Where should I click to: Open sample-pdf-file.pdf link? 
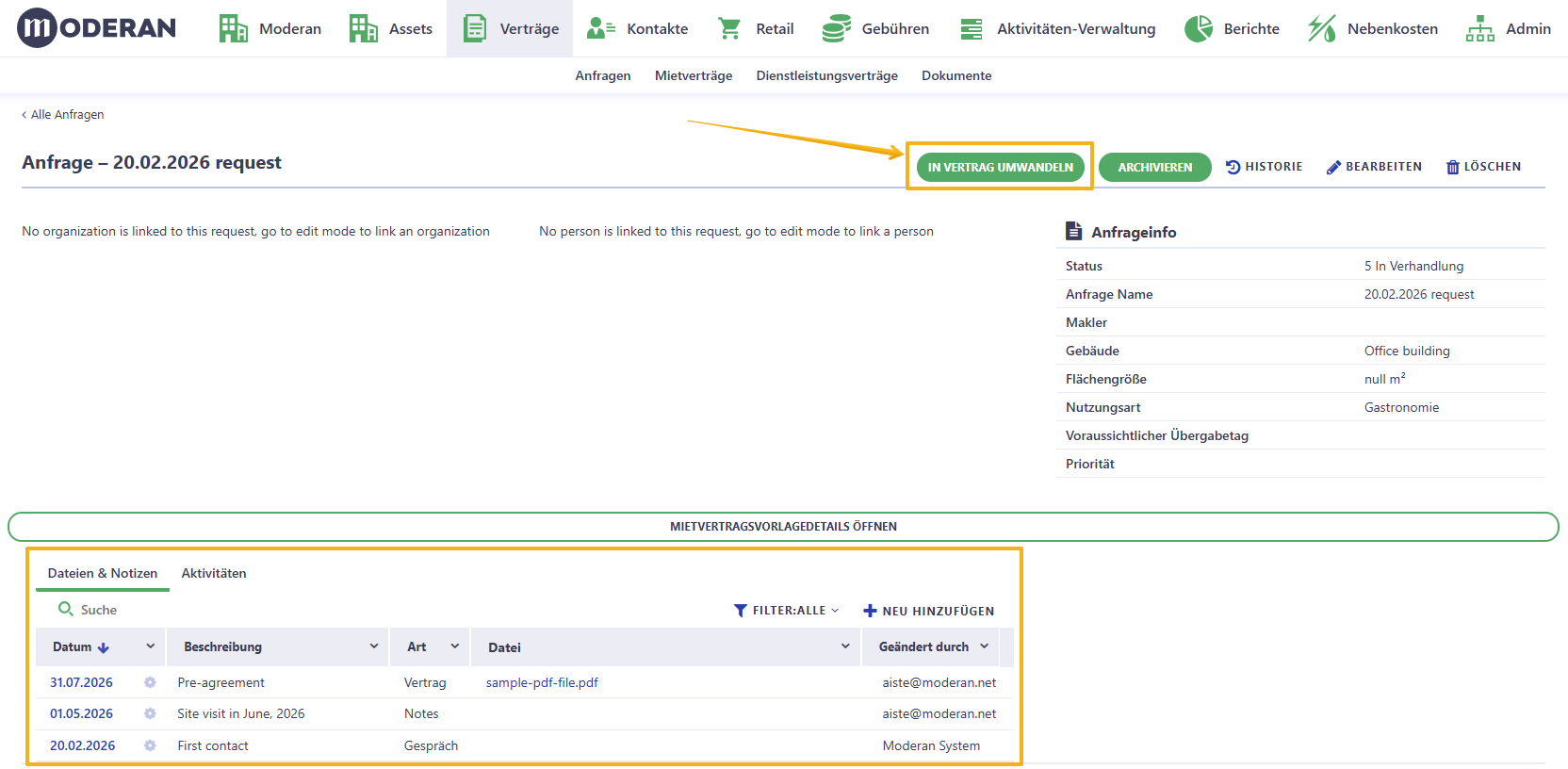coord(542,682)
